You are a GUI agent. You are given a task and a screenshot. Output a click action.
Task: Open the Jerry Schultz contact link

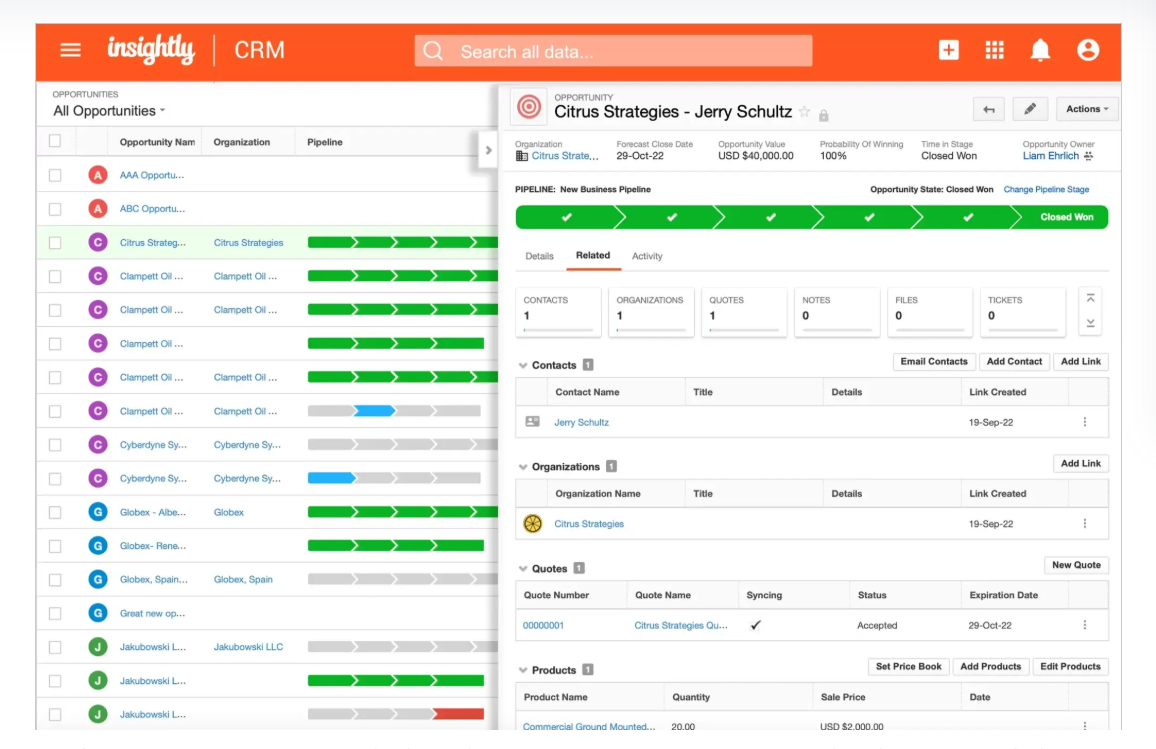point(582,422)
